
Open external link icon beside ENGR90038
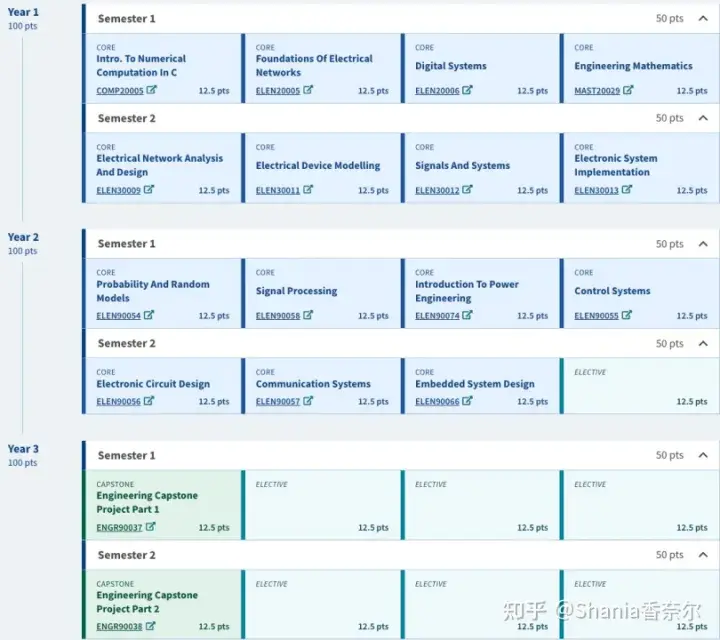coord(151,626)
